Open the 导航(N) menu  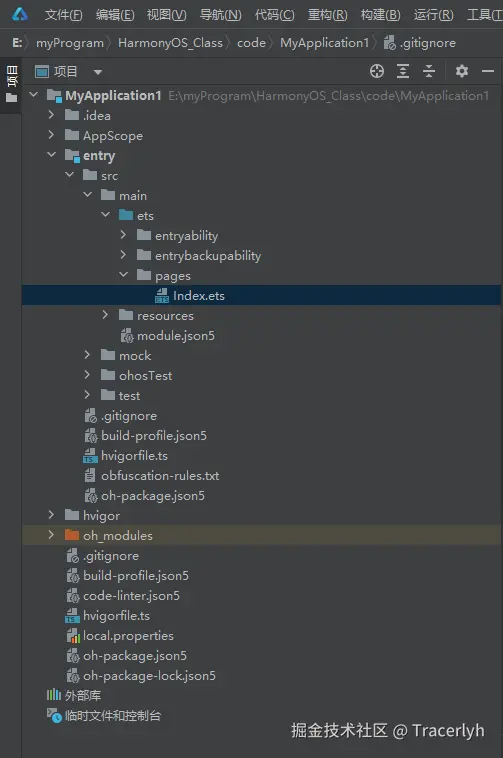tap(220, 15)
